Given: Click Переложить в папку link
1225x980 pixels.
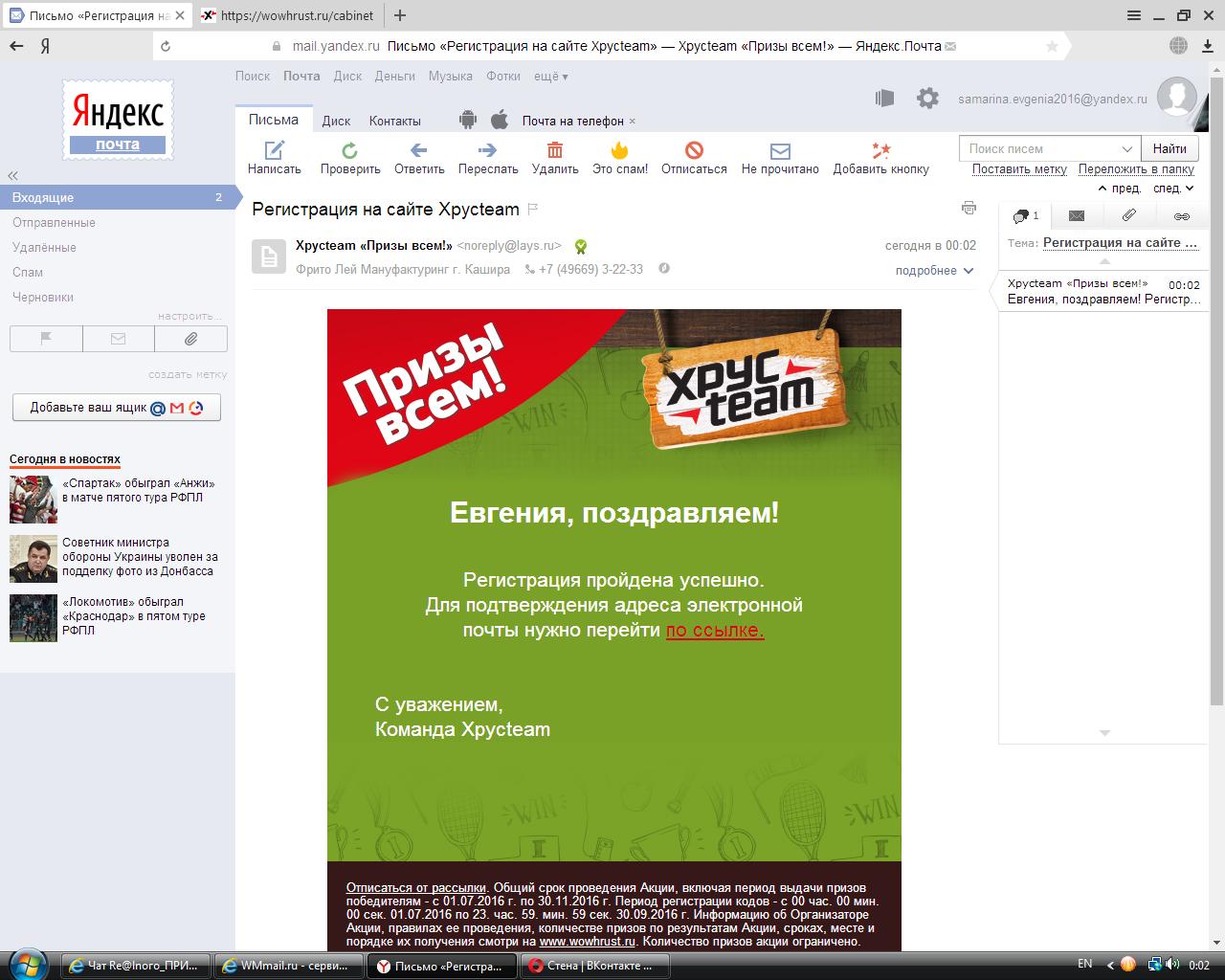Looking at the screenshot, I should [x=1136, y=168].
